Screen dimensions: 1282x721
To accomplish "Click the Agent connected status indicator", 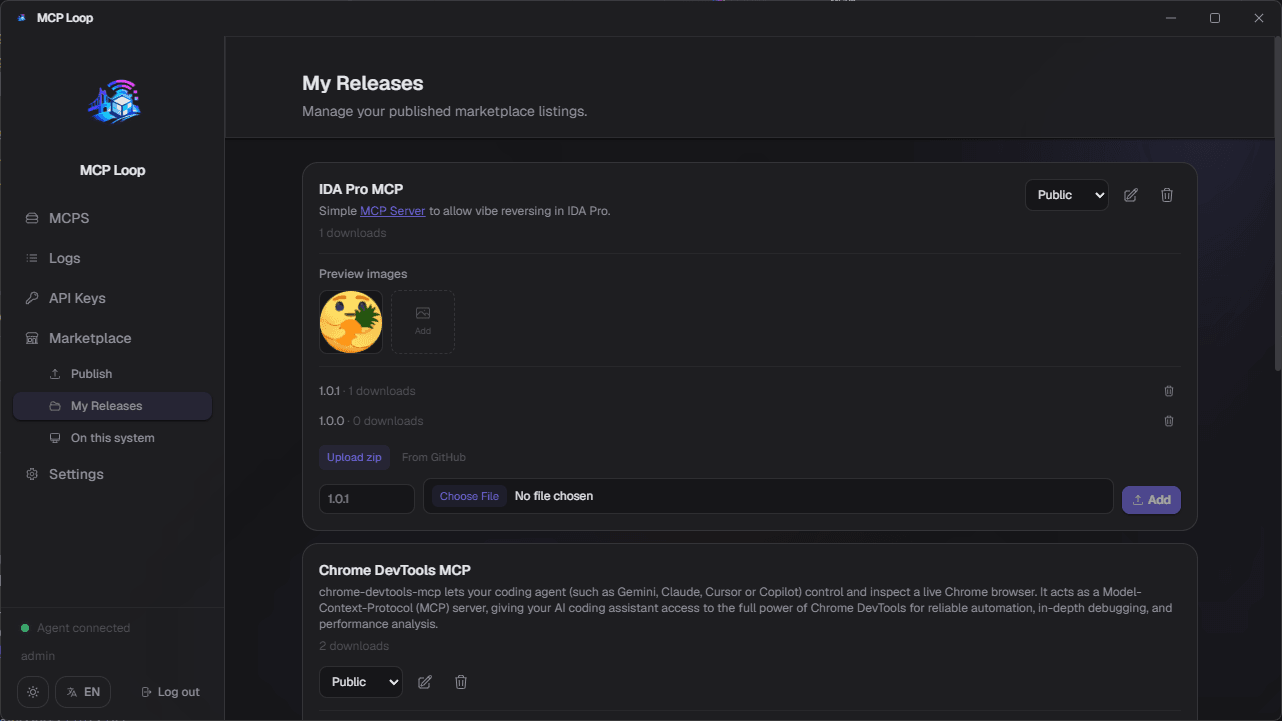I will pyautogui.click(x=76, y=628).
